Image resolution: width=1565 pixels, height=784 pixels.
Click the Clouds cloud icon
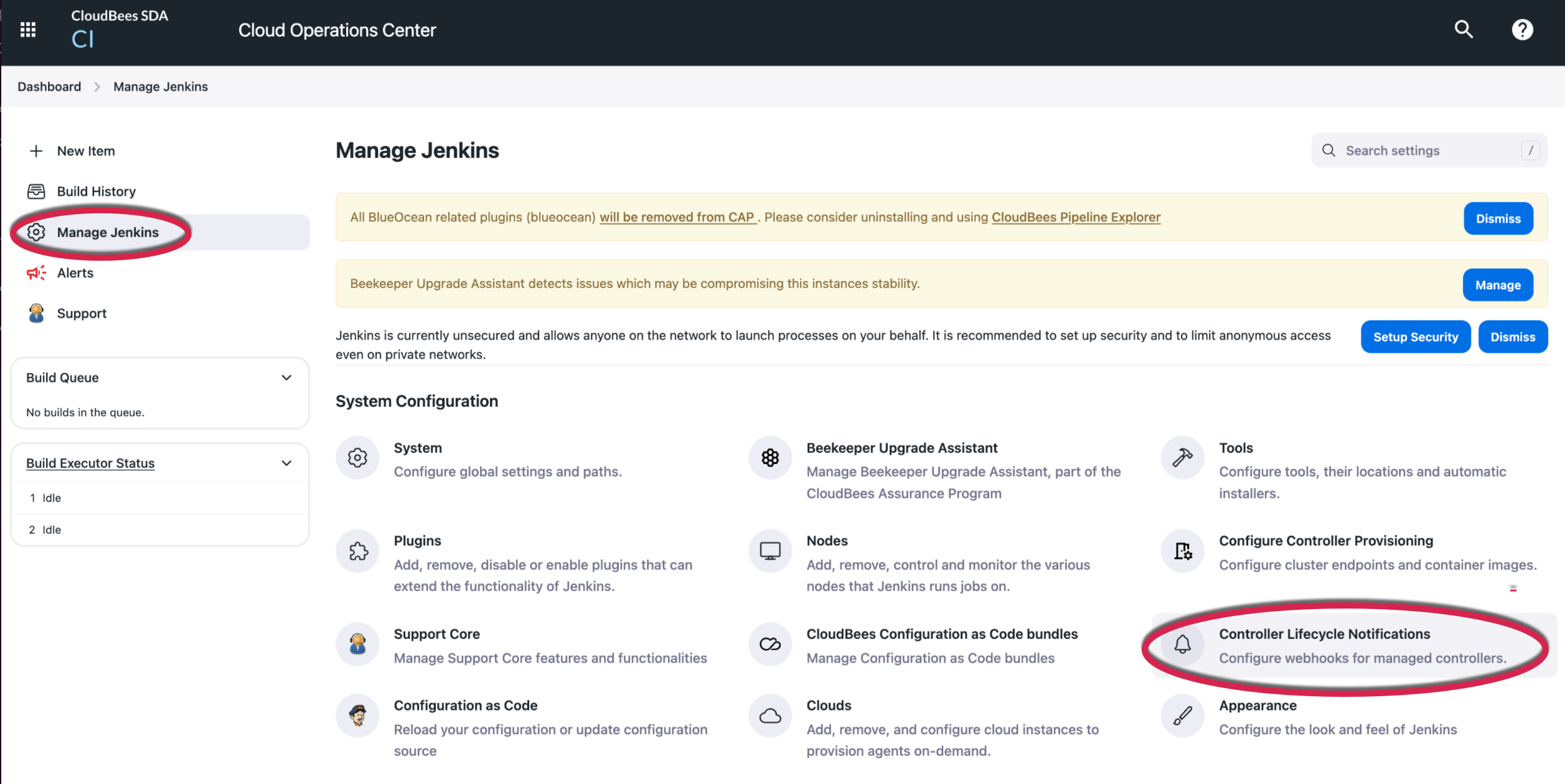770,716
